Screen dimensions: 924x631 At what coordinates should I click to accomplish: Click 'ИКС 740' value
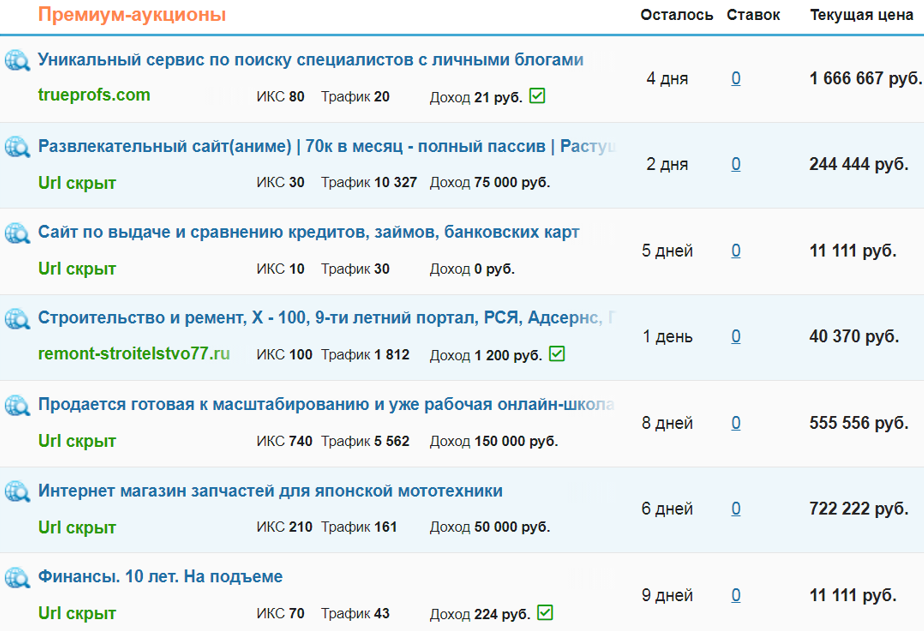(x=284, y=441)
